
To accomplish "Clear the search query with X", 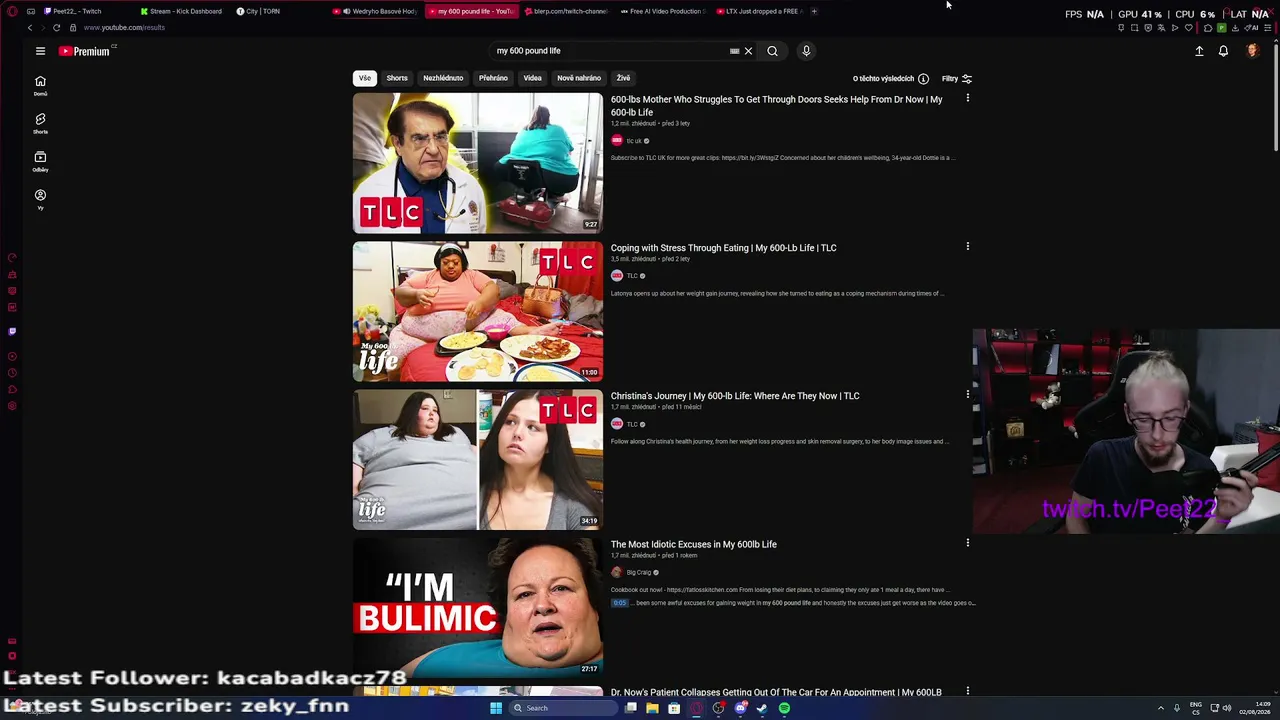I will click(x=748, y=51).
